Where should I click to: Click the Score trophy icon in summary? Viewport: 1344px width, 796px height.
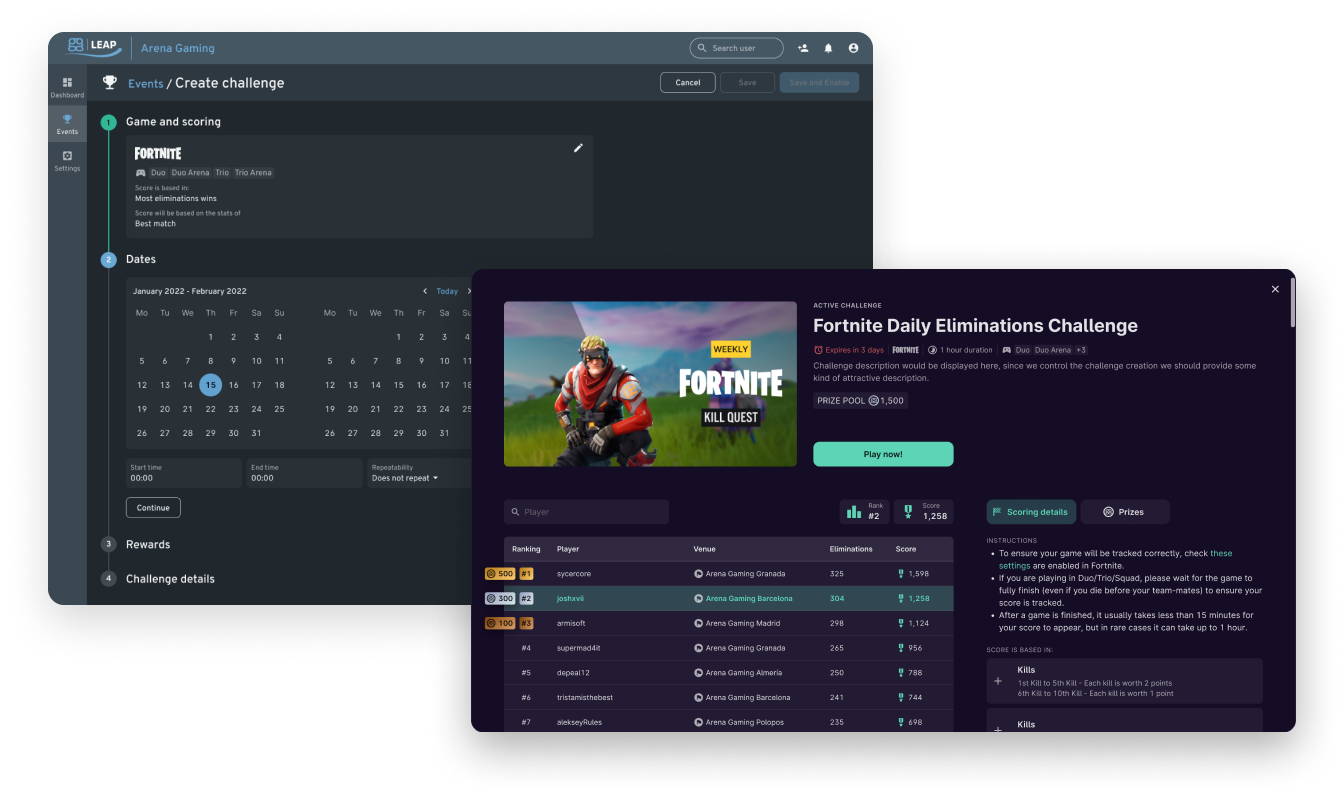(908, 511)
